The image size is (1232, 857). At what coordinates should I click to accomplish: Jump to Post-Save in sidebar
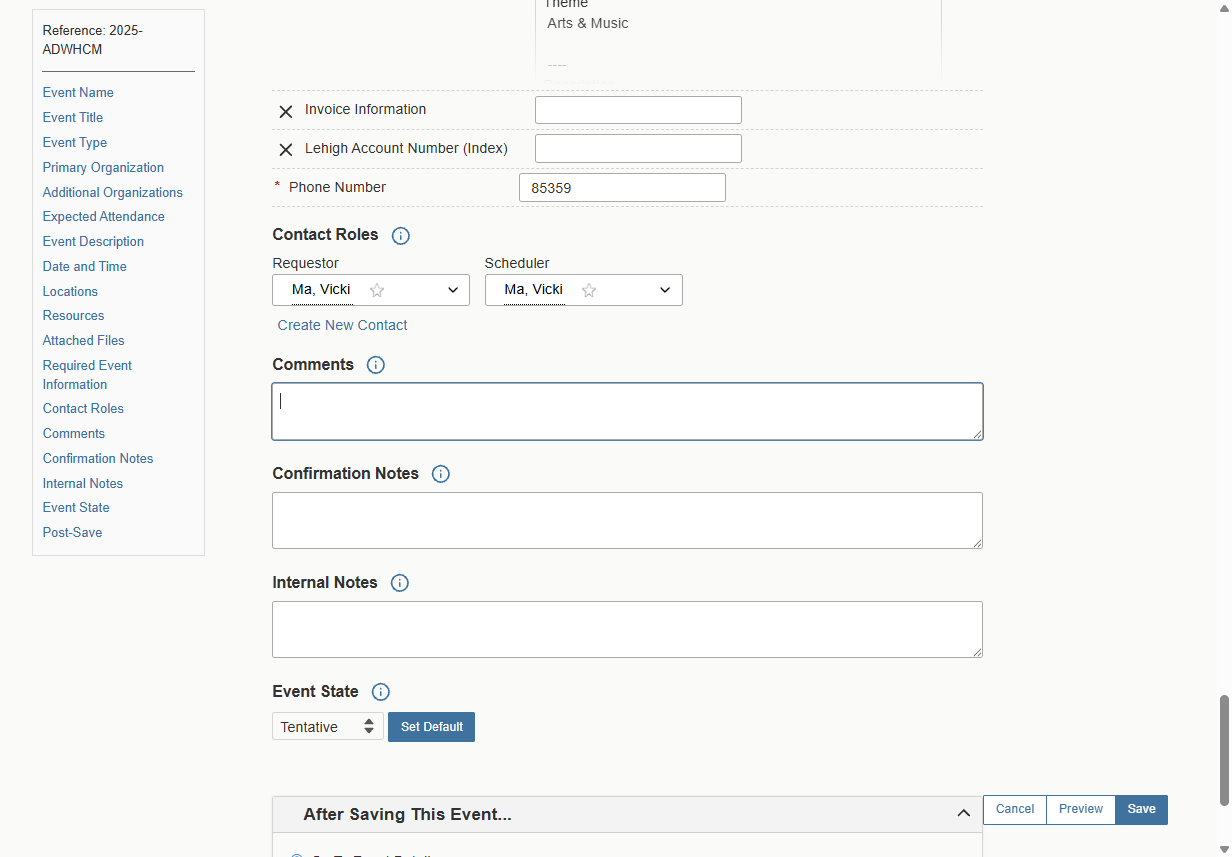point(72,532)
